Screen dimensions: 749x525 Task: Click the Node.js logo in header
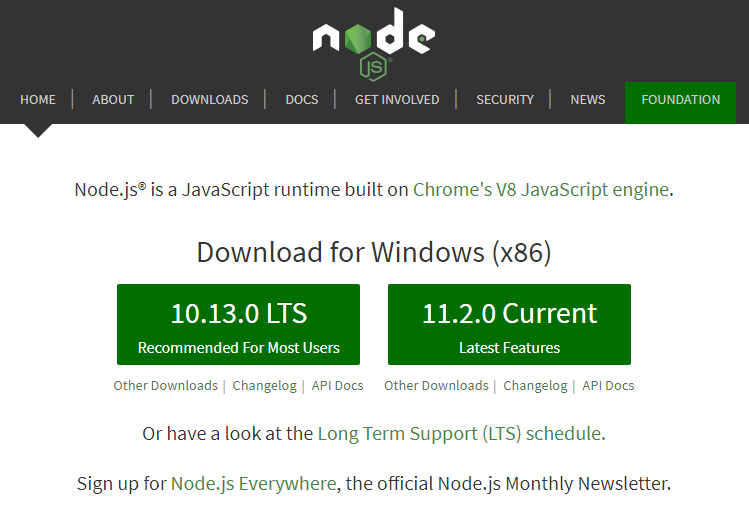click(373, 42)
